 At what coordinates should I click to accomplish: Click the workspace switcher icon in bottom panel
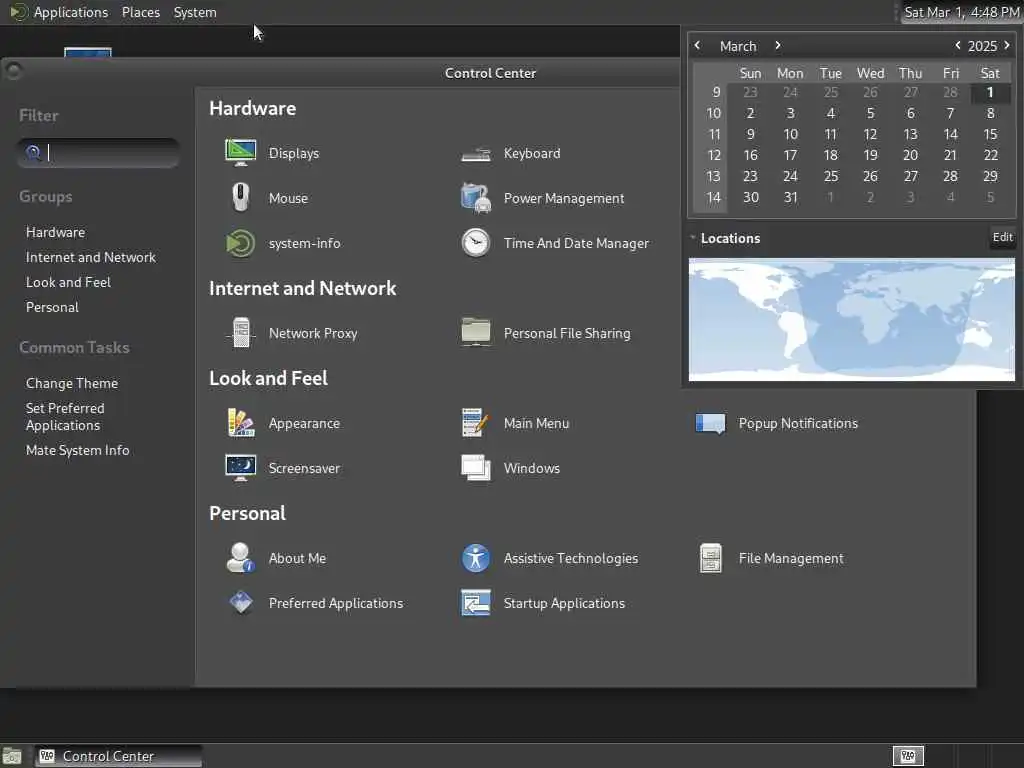point(908,756)
